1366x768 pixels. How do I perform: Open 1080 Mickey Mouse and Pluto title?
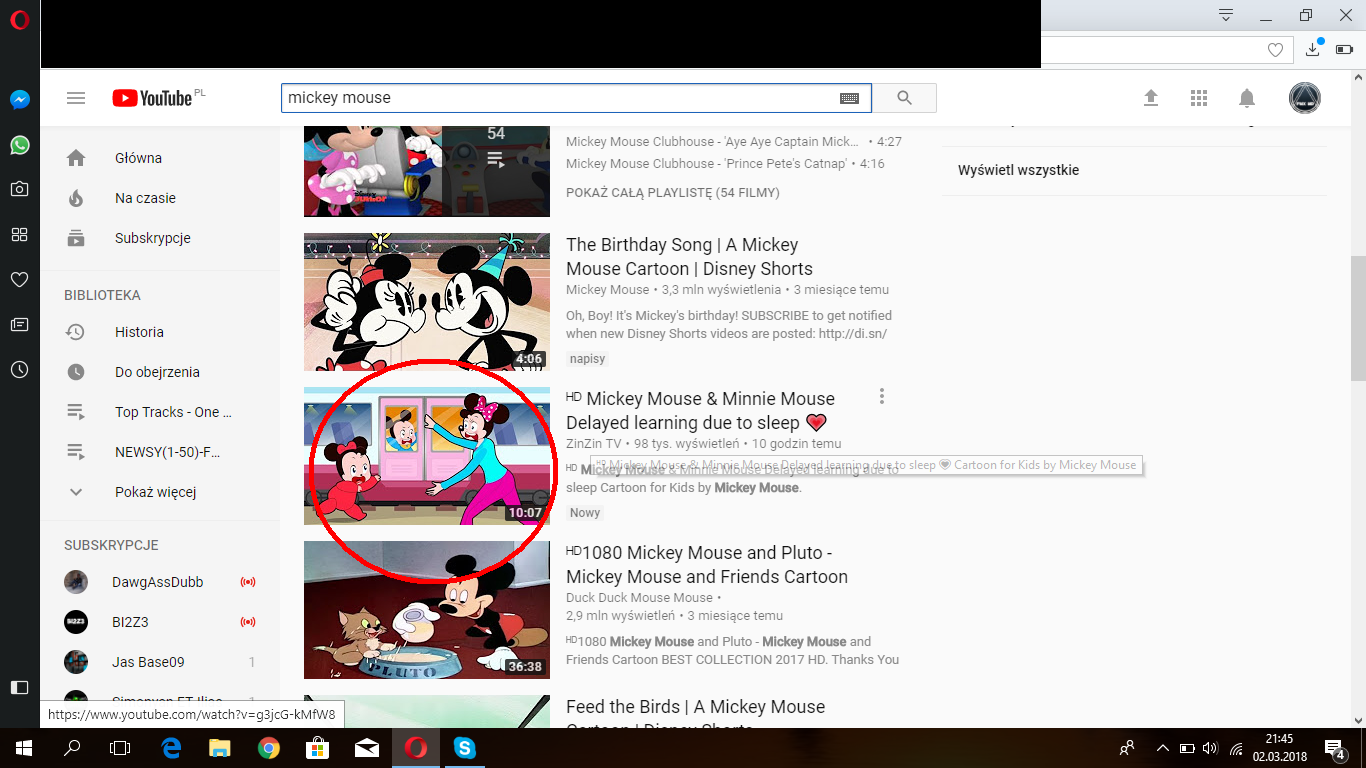point(707,565)
